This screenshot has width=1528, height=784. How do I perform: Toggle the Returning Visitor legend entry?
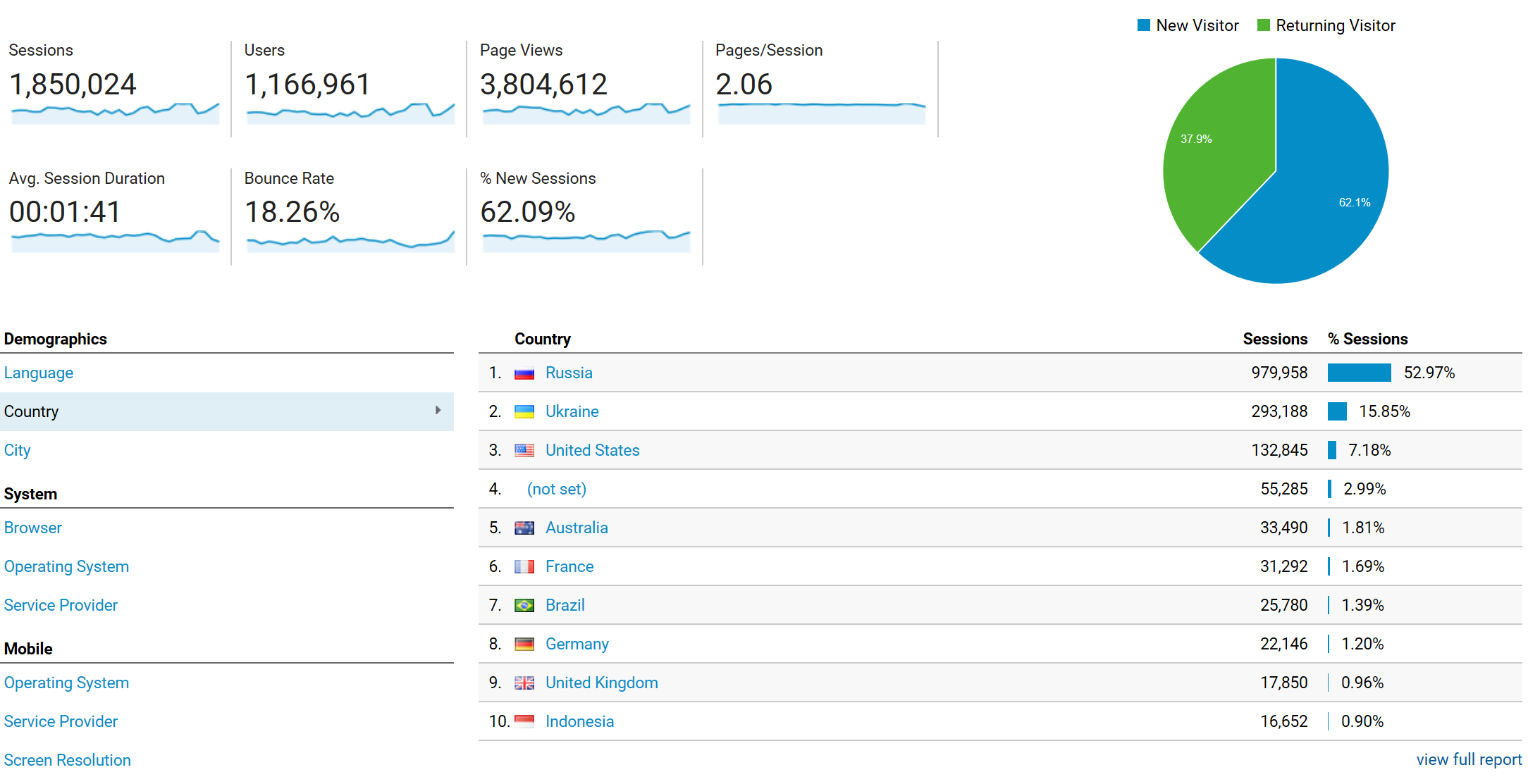tap(1326, 25)
